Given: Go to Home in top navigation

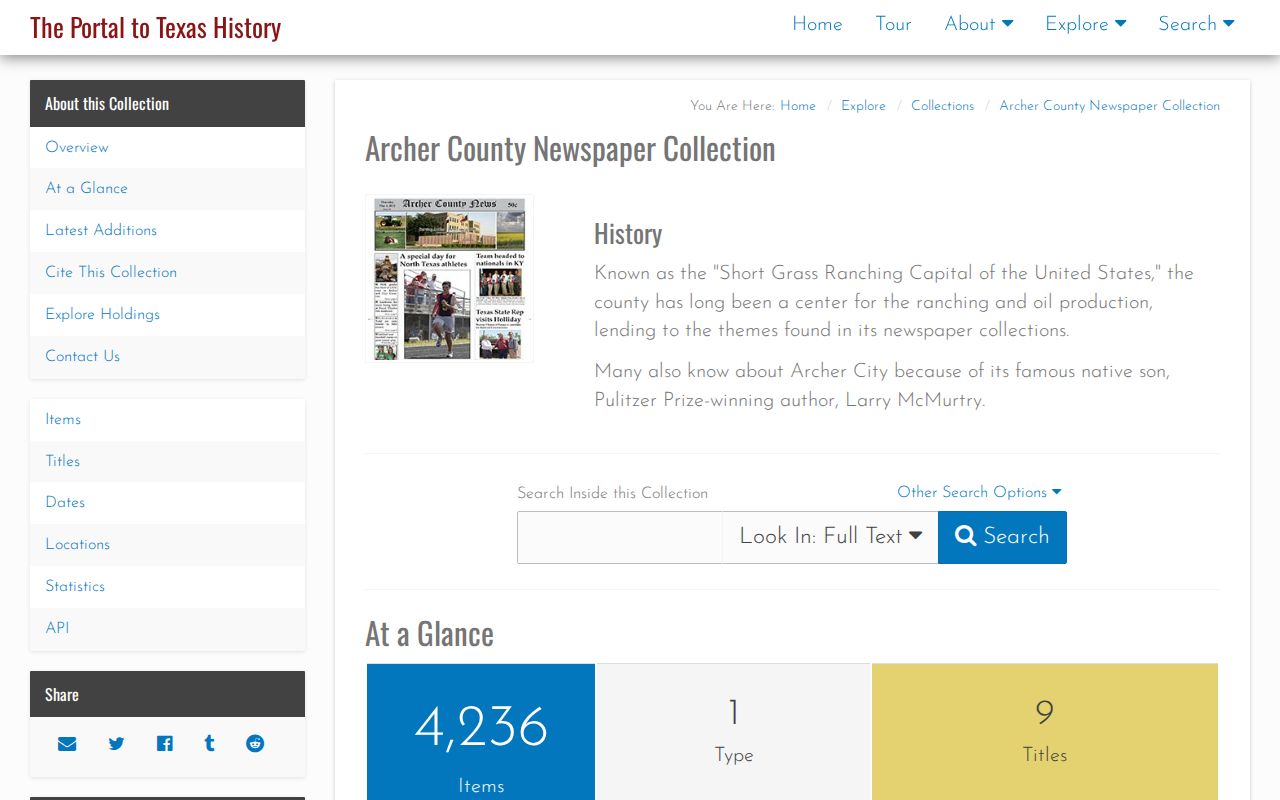Looking at the screenshot, I should click(x=817, y=24).
